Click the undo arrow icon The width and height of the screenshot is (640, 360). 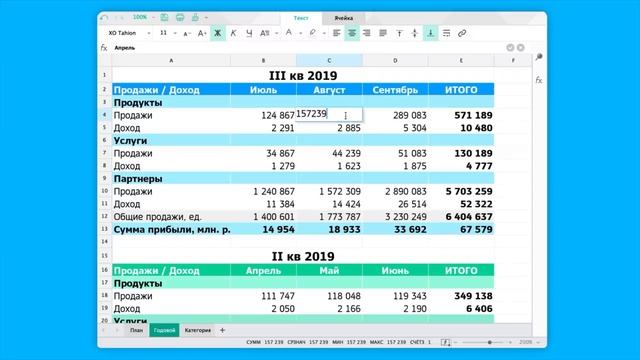point(105,18)
